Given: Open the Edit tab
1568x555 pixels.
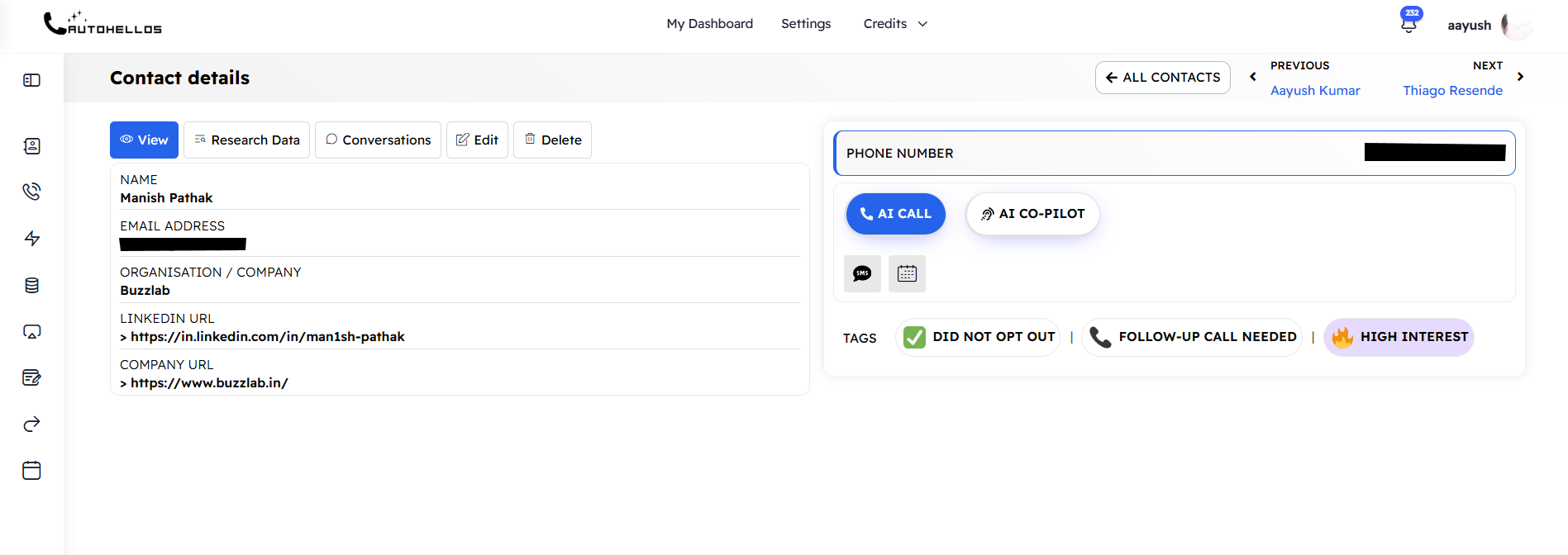Looking at the screenshot, I should tap(477, 140).
